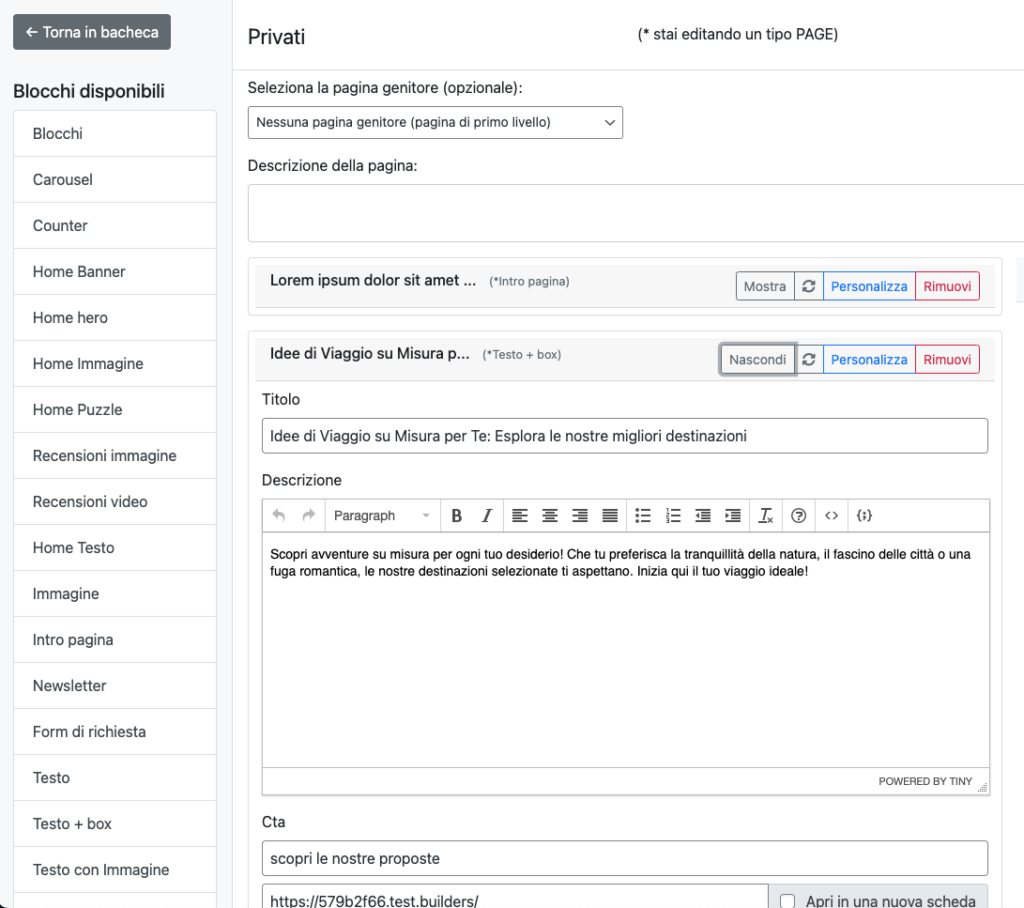Expand the Paragraph format dropdown
Viewport: 1024px width, 908px height.
(x=382, y=516)
